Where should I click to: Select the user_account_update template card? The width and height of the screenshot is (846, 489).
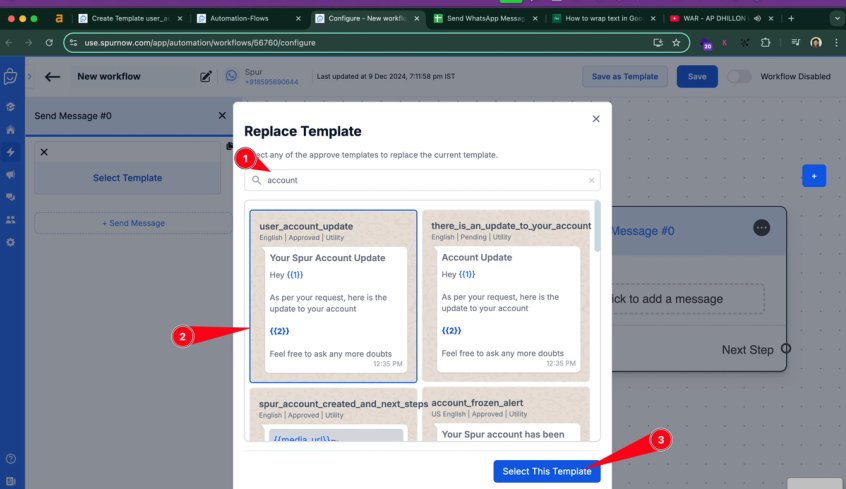pos(333,296)
